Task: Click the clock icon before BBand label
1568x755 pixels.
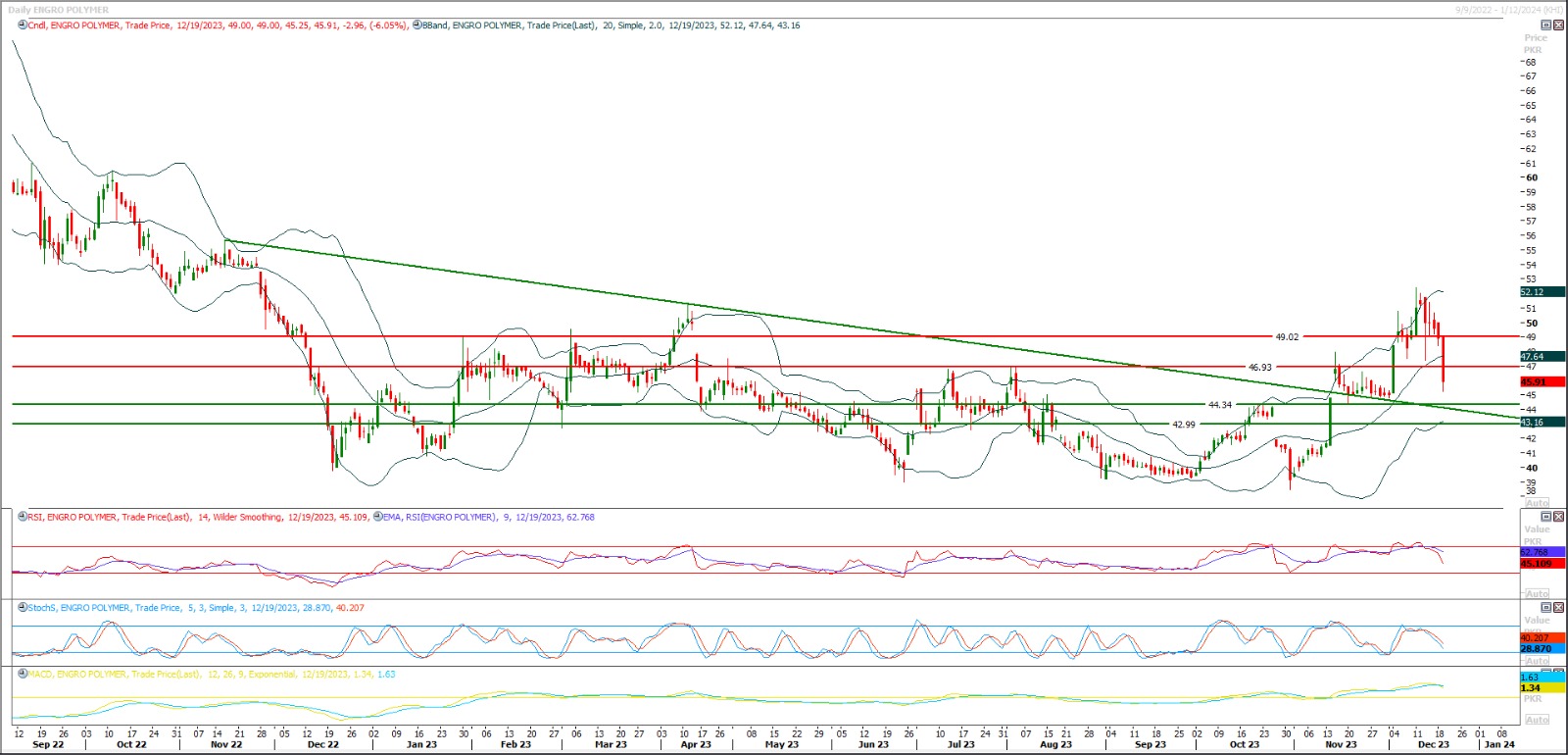Action: 417,25
